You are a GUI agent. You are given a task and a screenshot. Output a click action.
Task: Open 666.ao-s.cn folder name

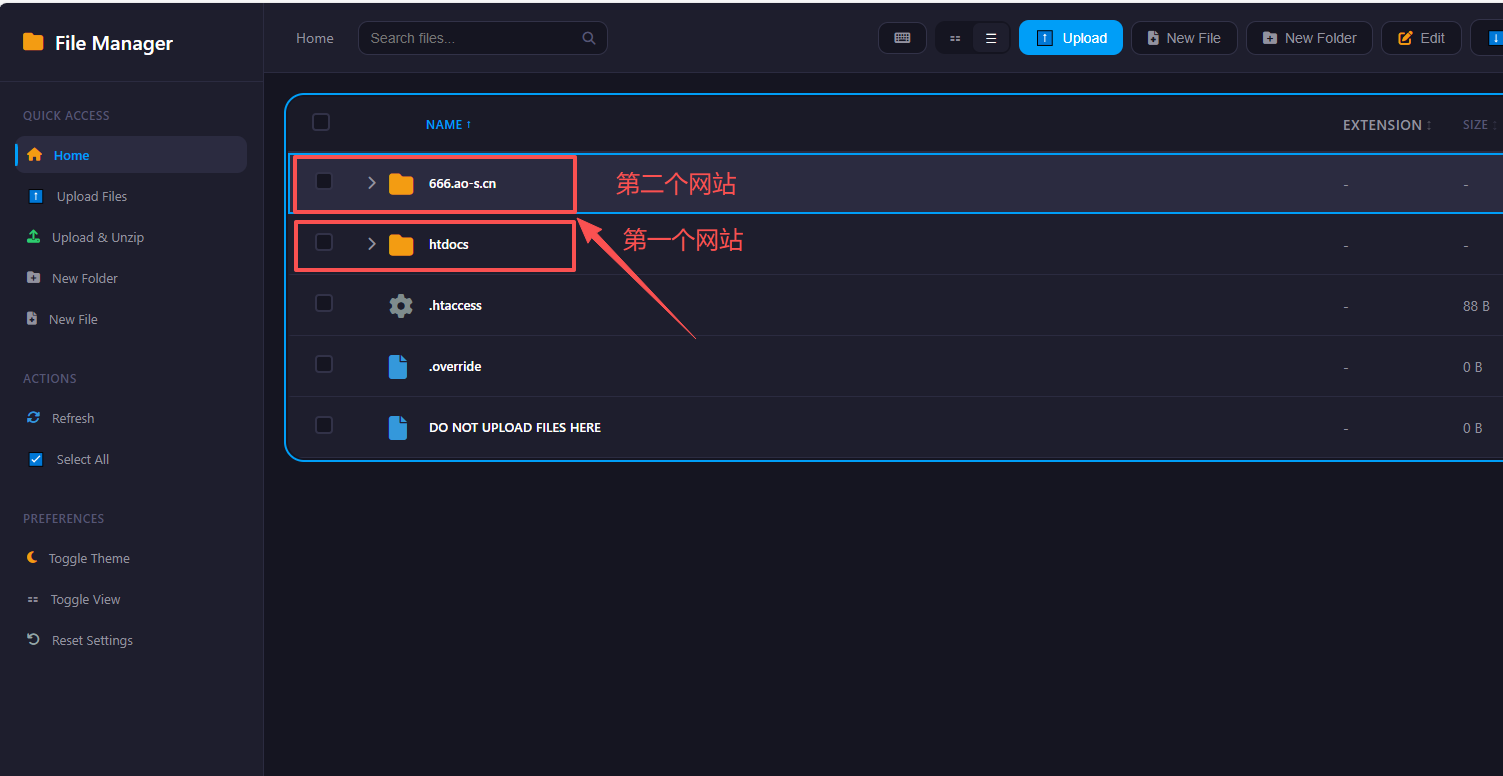[x=462, y=184]
